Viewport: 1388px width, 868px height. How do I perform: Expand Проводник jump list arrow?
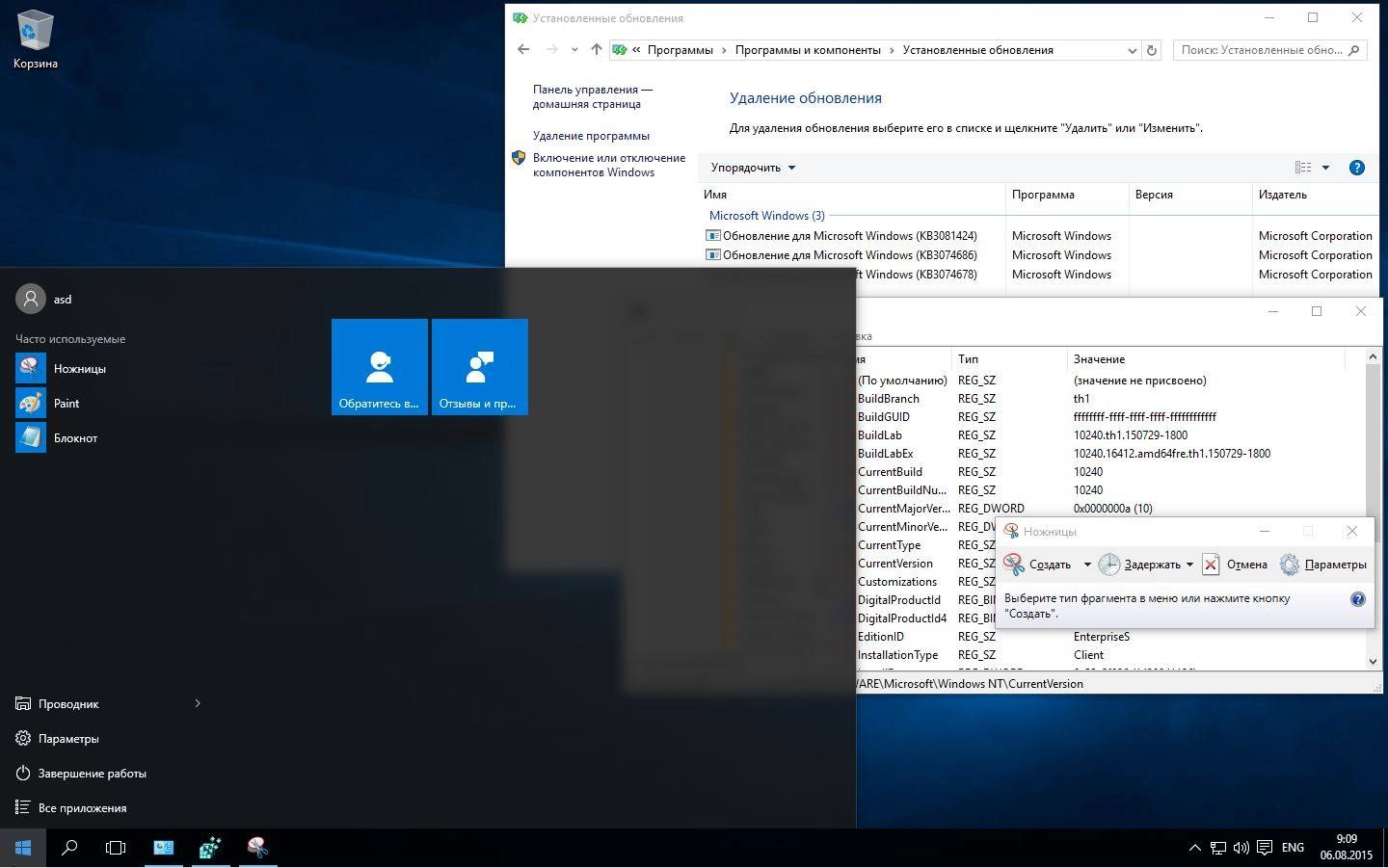point(198,703)
